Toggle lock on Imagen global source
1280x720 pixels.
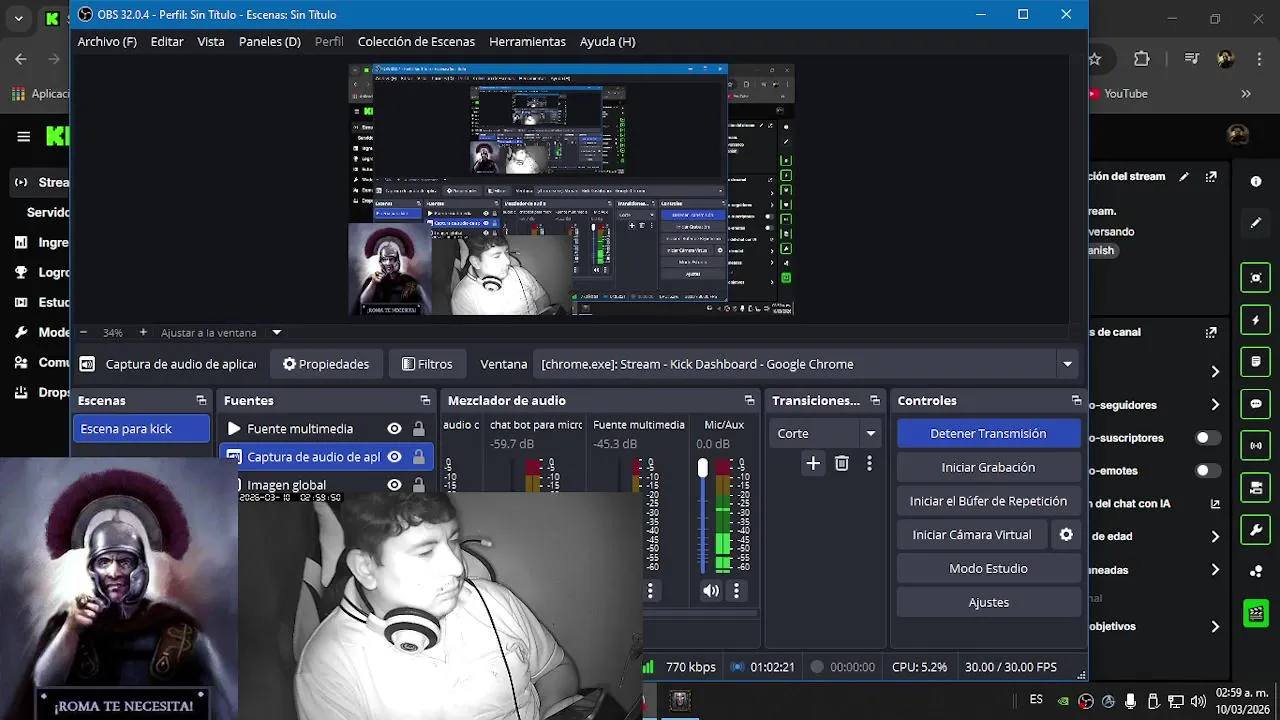[x=418, y=485]
